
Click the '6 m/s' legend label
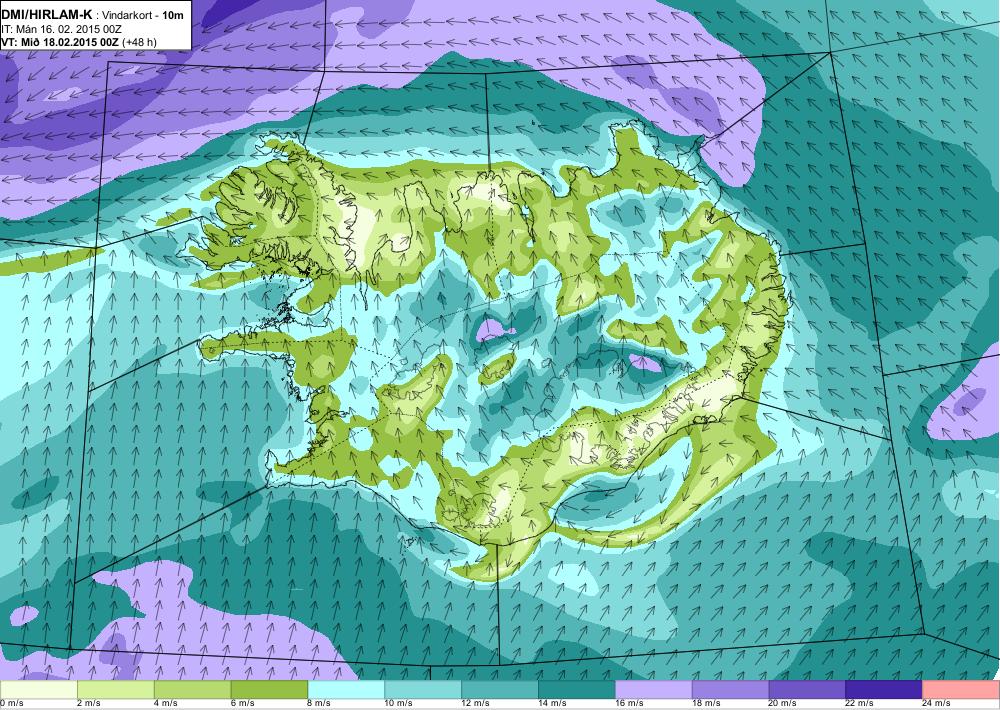coord(242,704)
